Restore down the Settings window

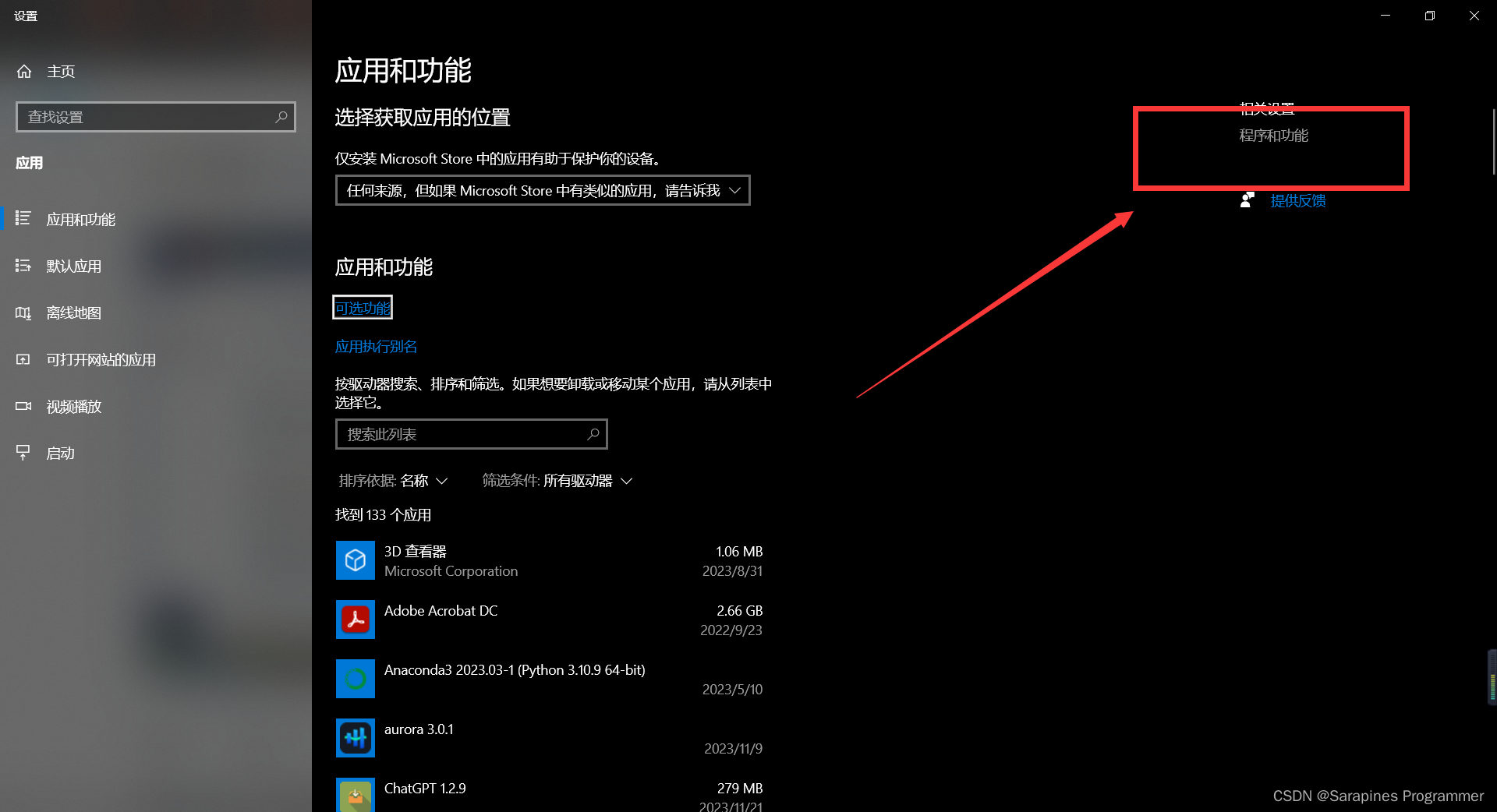click(x=1430, y=16)
